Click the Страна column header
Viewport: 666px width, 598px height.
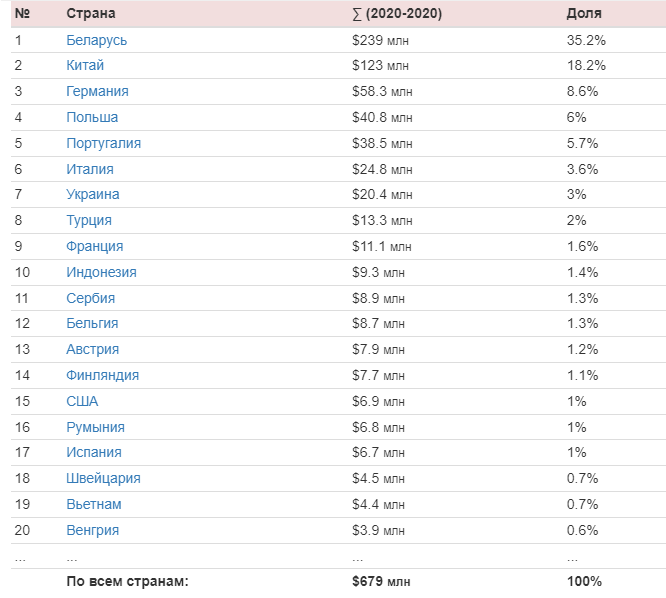91,14
